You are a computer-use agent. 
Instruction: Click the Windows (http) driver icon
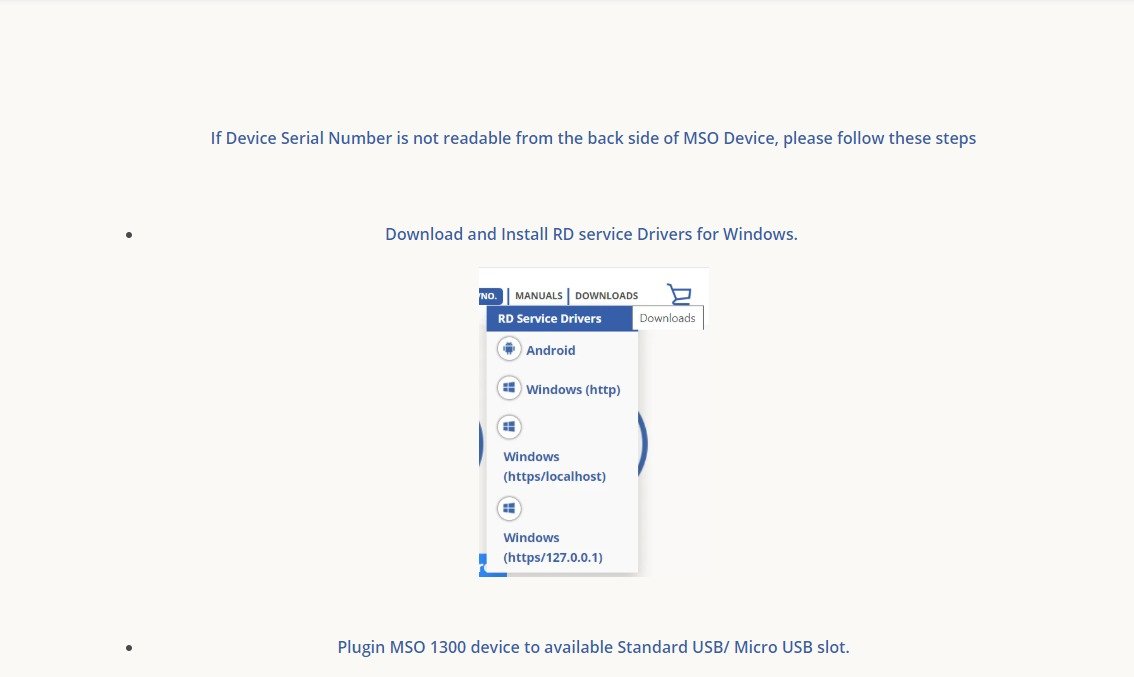(509, 387)
